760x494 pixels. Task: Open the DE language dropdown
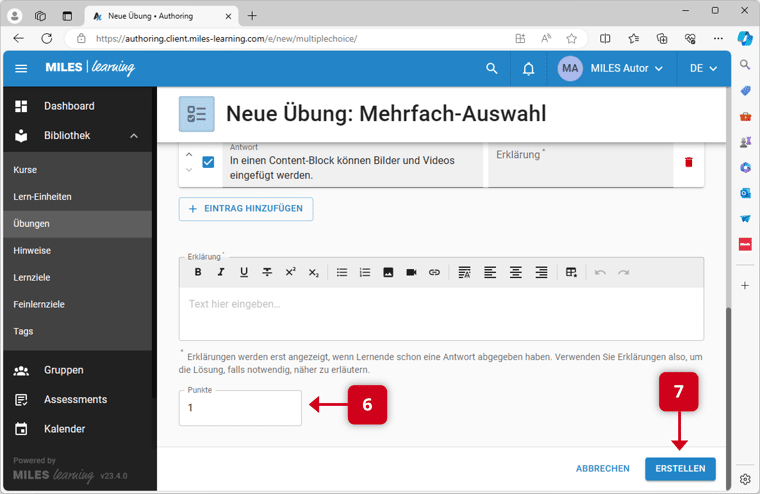[703, 69]
